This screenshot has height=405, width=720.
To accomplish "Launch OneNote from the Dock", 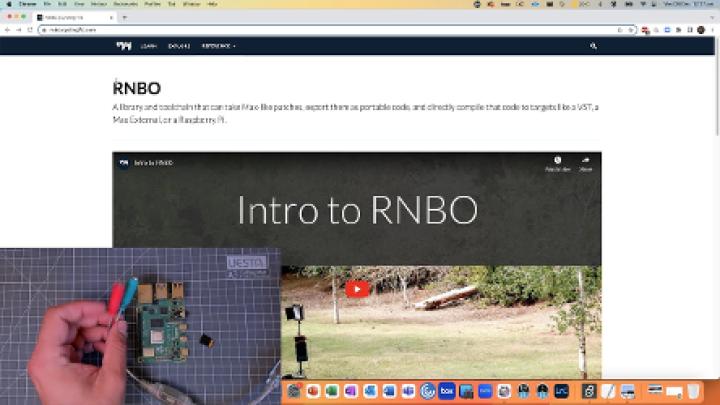I will 351,391.
